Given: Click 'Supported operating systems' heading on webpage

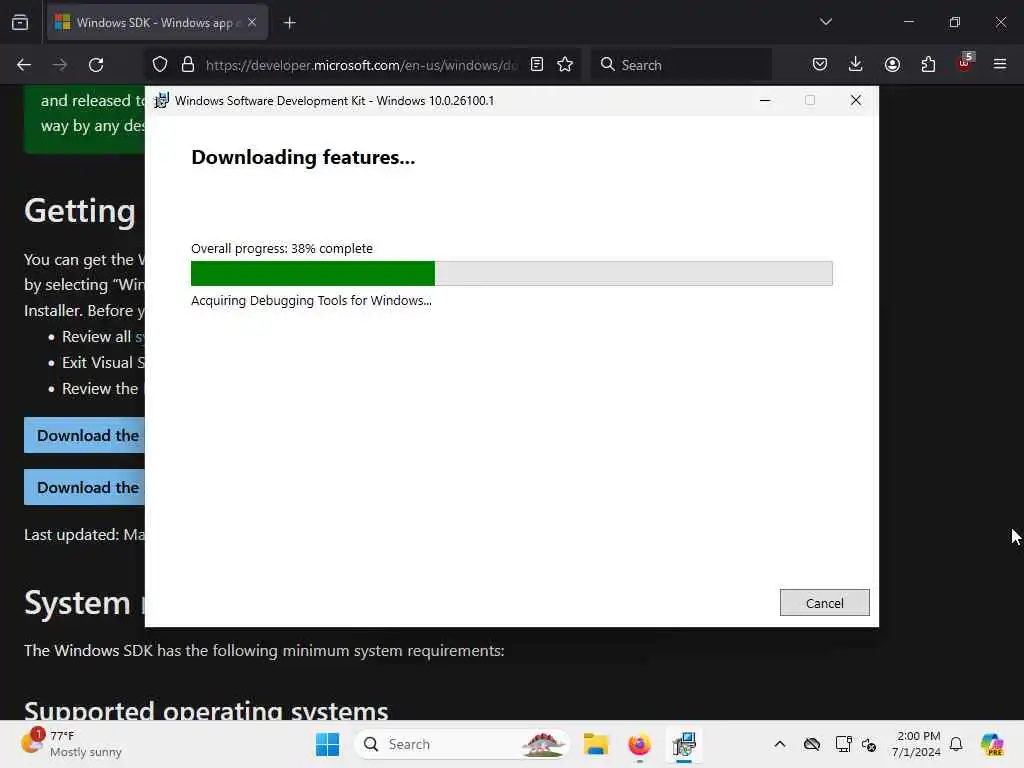Looking at the screenshot, I should 206,710.
